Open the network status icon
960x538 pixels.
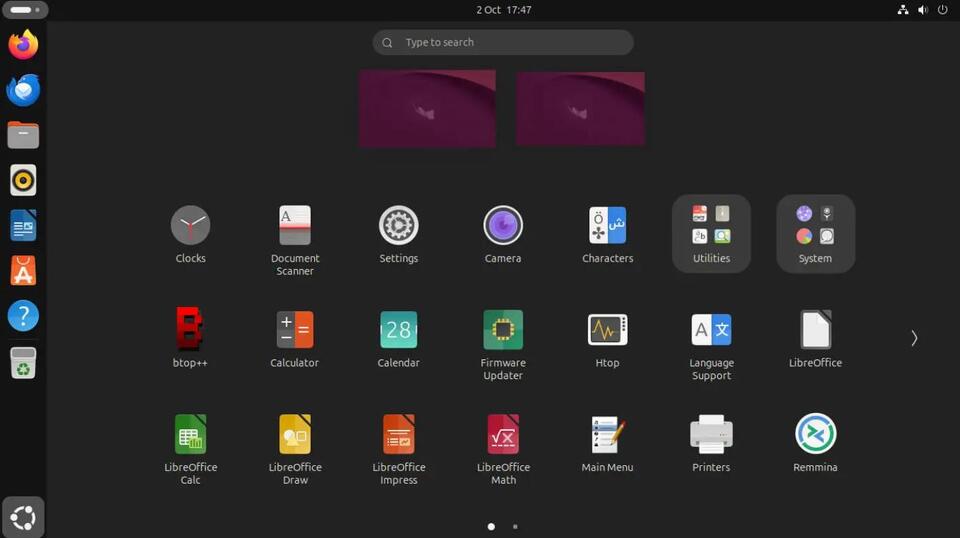(x=903, y=10)
